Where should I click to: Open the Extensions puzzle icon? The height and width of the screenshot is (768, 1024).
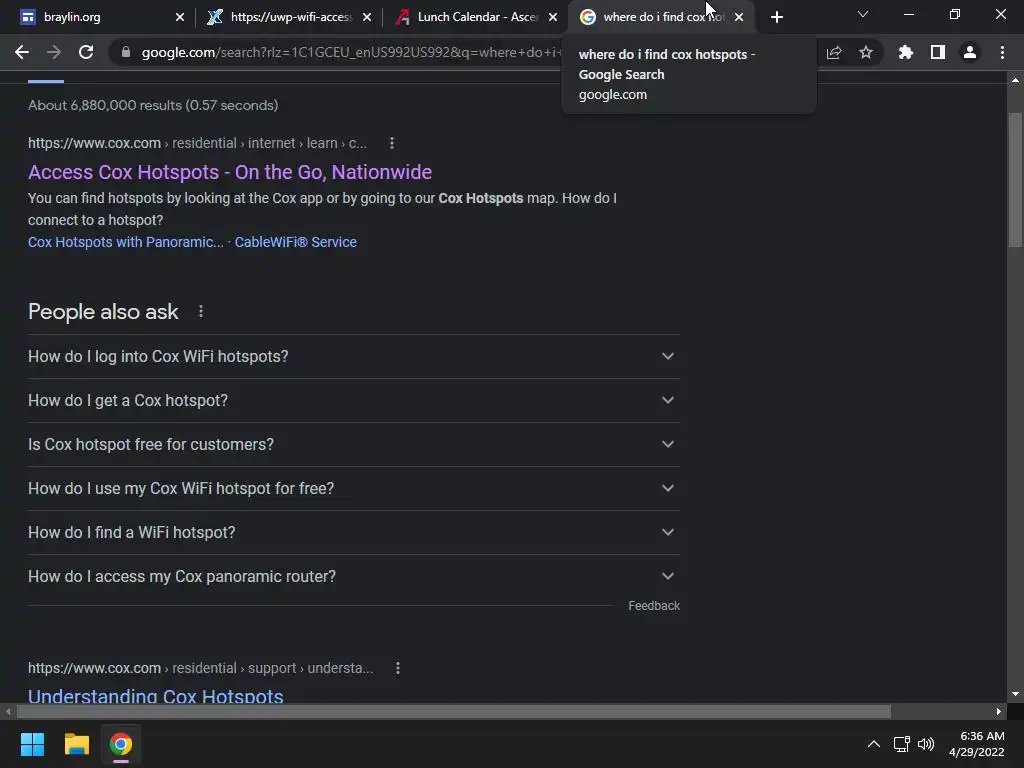click(905, 52)
